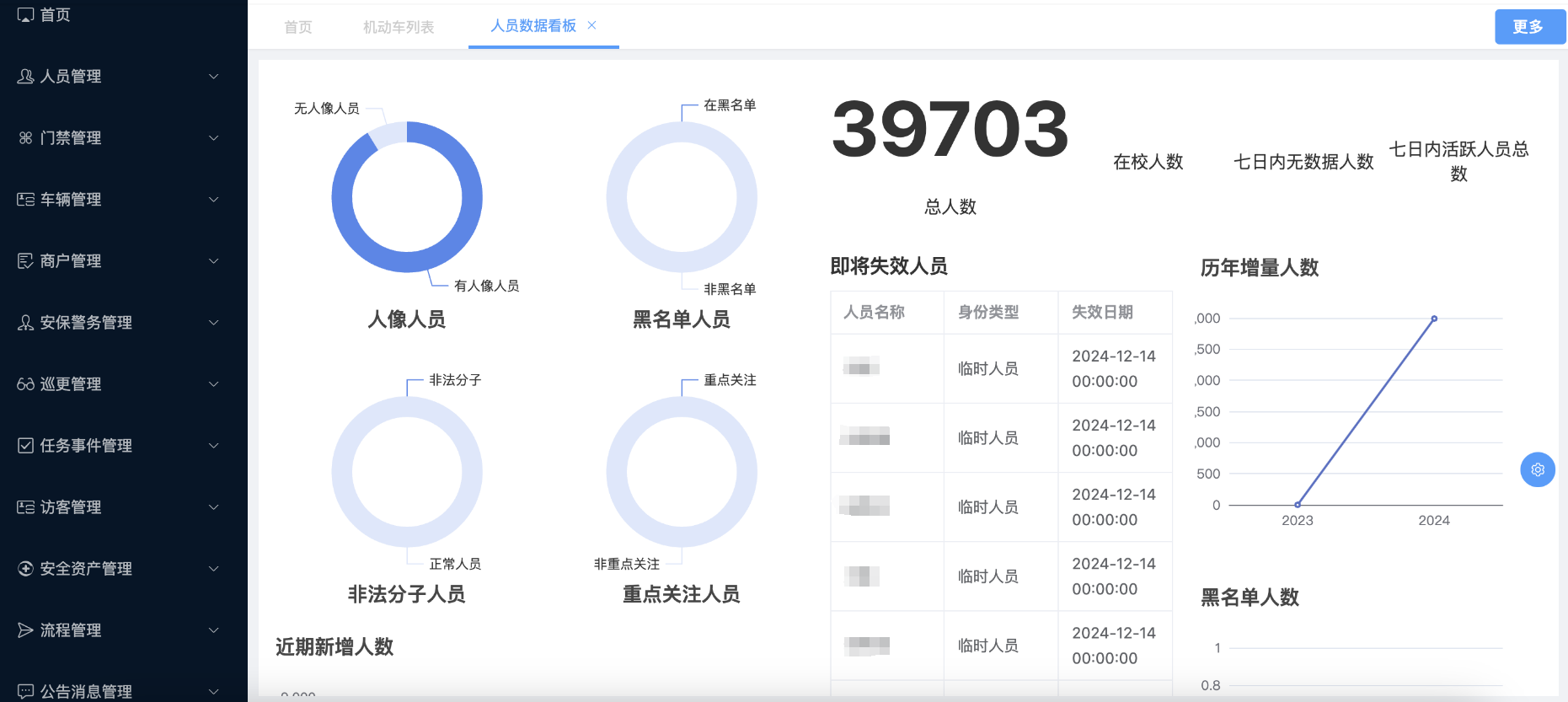This screenshot has height=702, width=1568.
Task: Expand 巡更管理 menu chevron
Action: (x=214, y=384)
